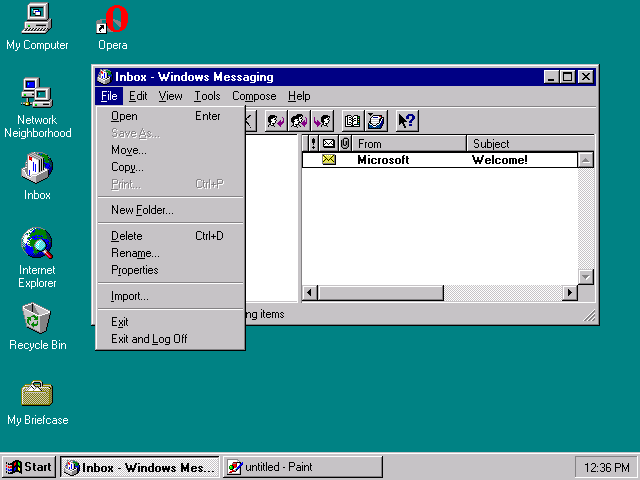Image resolution: width=640 pixels, height=480 pixels.
Task: Click the 12:36 PM taskbar clock
Action: click(606, 467)
